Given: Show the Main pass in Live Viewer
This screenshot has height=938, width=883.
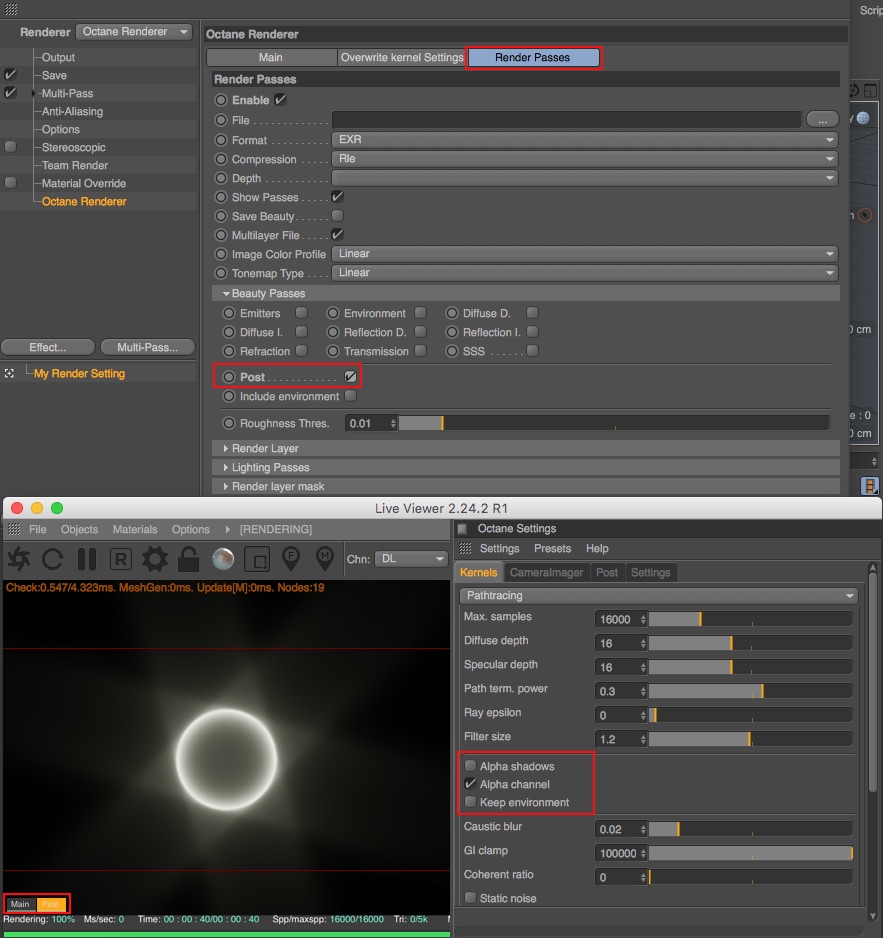Looking at the screenshot, I should coord(20,904).
